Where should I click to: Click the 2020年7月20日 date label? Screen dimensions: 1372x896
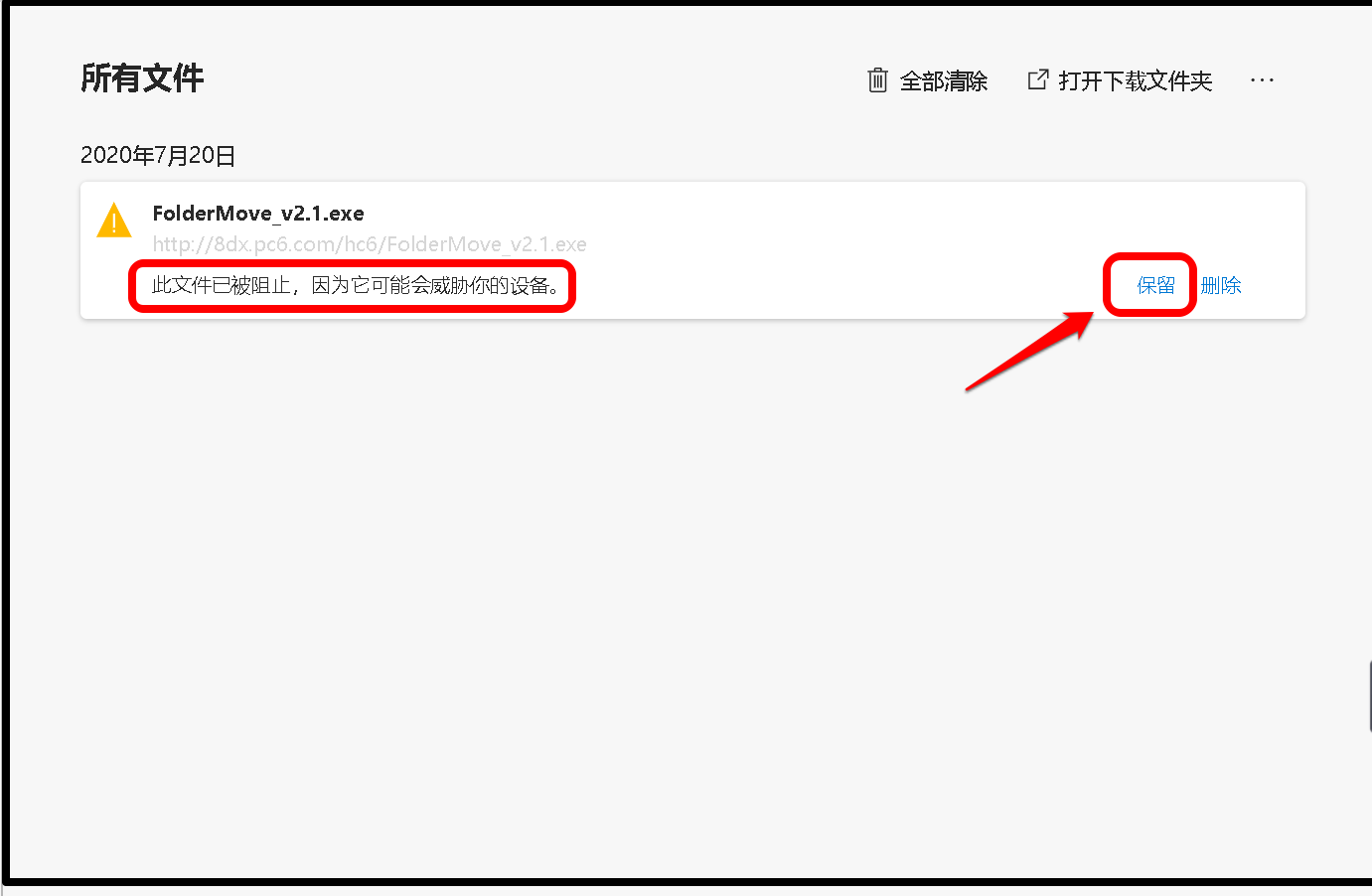(x=158, y=156)
